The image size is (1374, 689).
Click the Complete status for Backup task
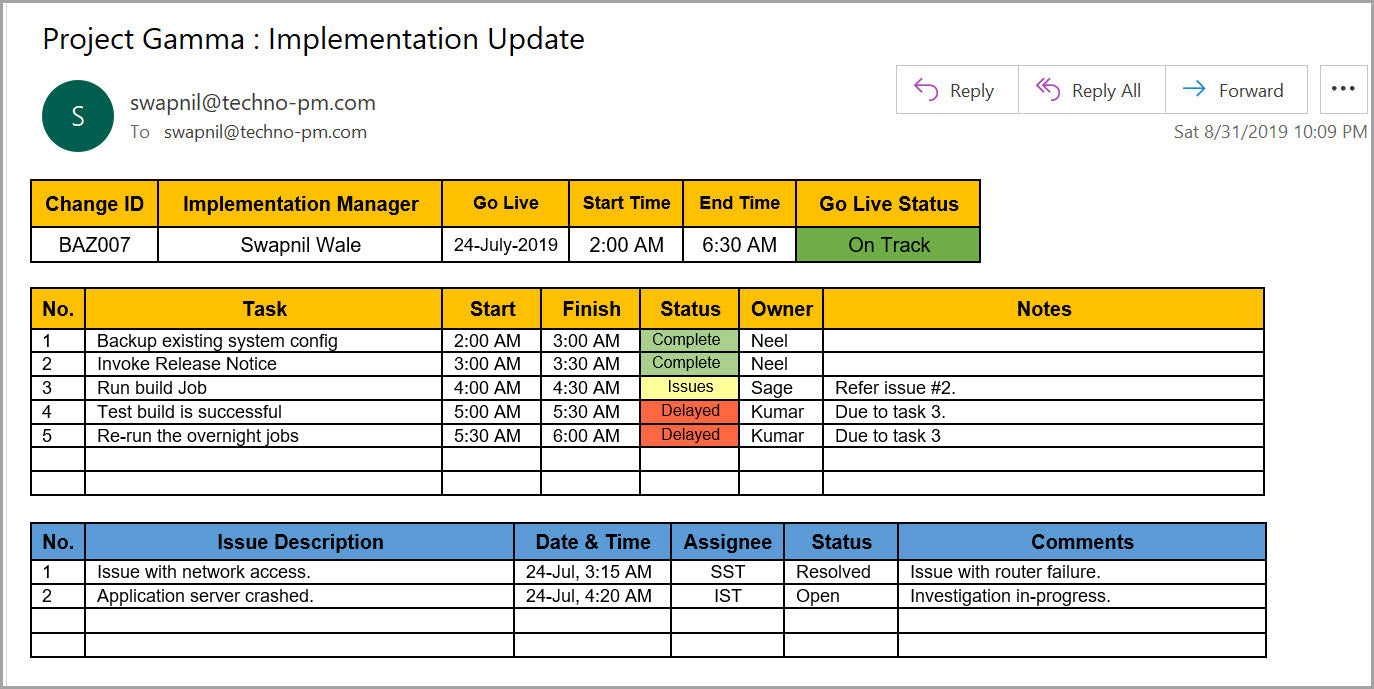coord(689,339)
